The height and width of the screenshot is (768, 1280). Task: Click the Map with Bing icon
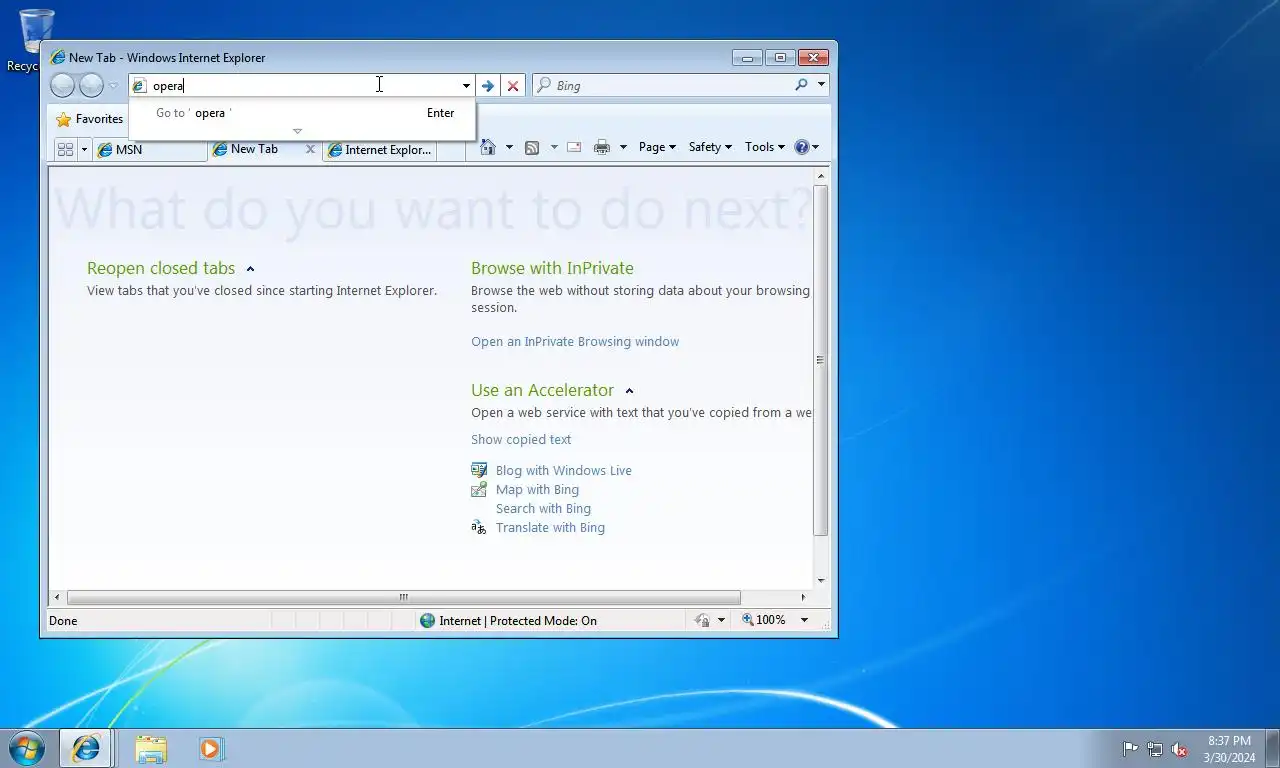click(x=479, y=489)
